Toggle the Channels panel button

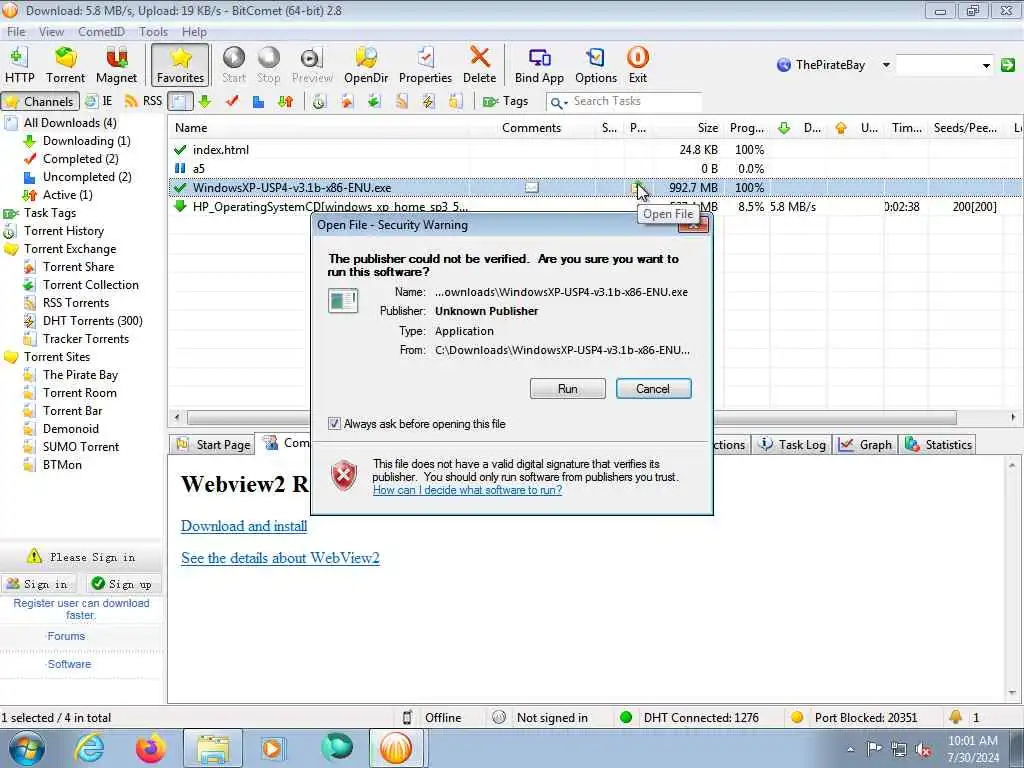[x=40, y=101]
